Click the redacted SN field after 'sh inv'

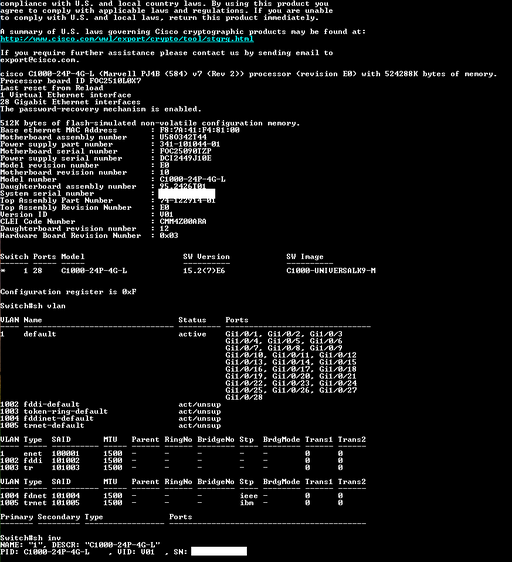pyautogui.click(x=219, y=551)
